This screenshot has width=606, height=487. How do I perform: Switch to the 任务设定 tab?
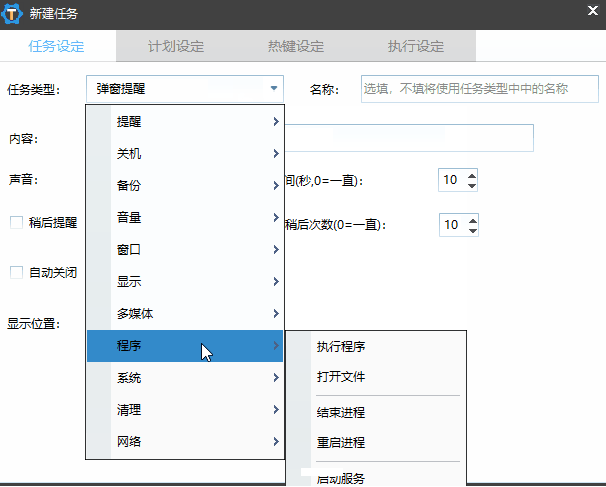click(57, 46)
